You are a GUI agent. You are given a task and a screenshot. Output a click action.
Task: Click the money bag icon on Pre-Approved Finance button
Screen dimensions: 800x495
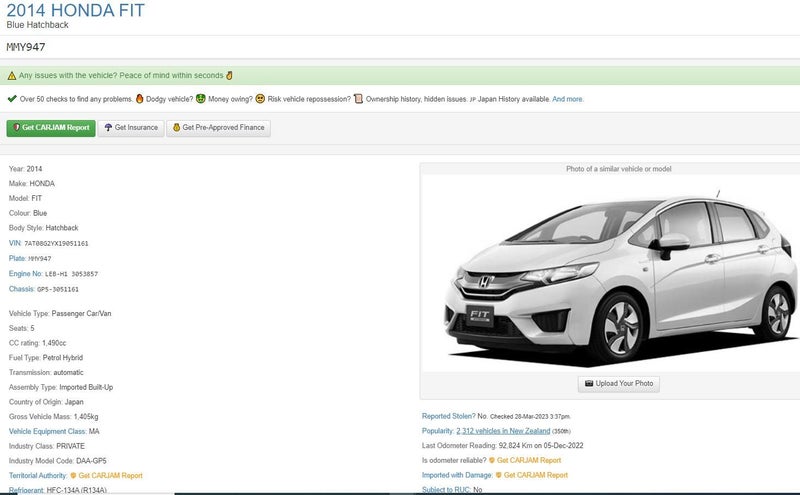tap(177, 128)
